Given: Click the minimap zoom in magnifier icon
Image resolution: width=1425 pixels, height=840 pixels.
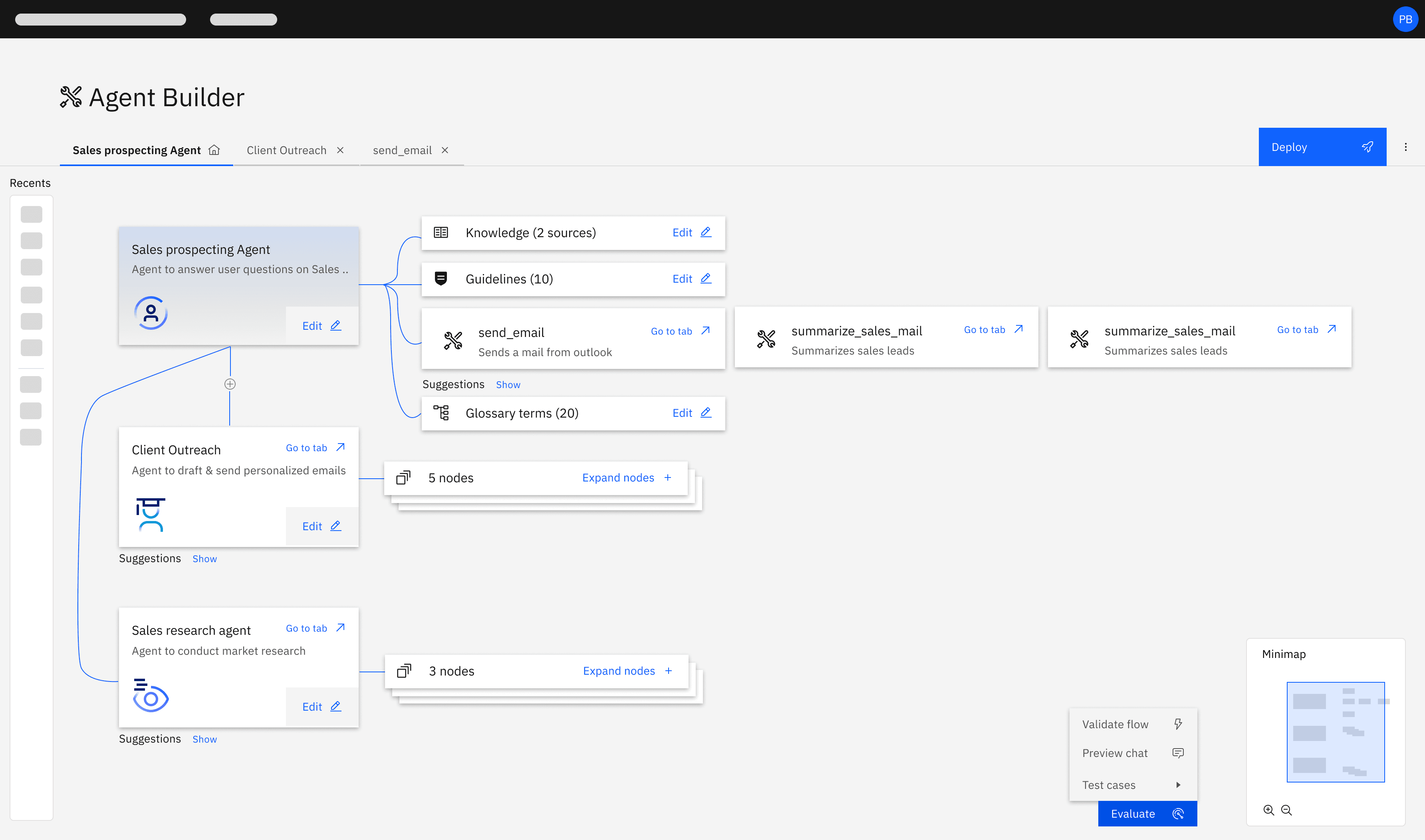Looking at the screenshot, I should pos(1268,810).
